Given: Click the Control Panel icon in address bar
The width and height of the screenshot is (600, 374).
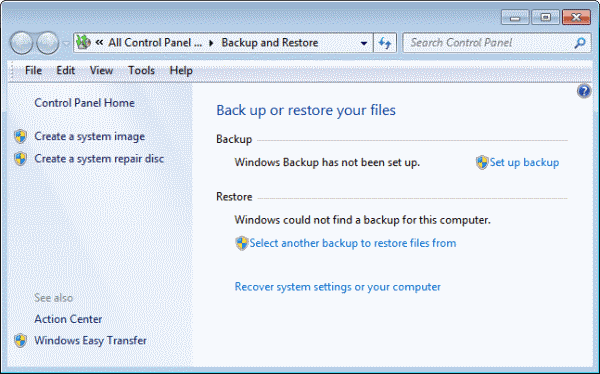Looking at the screenshot, I should [x=83, y=42].
